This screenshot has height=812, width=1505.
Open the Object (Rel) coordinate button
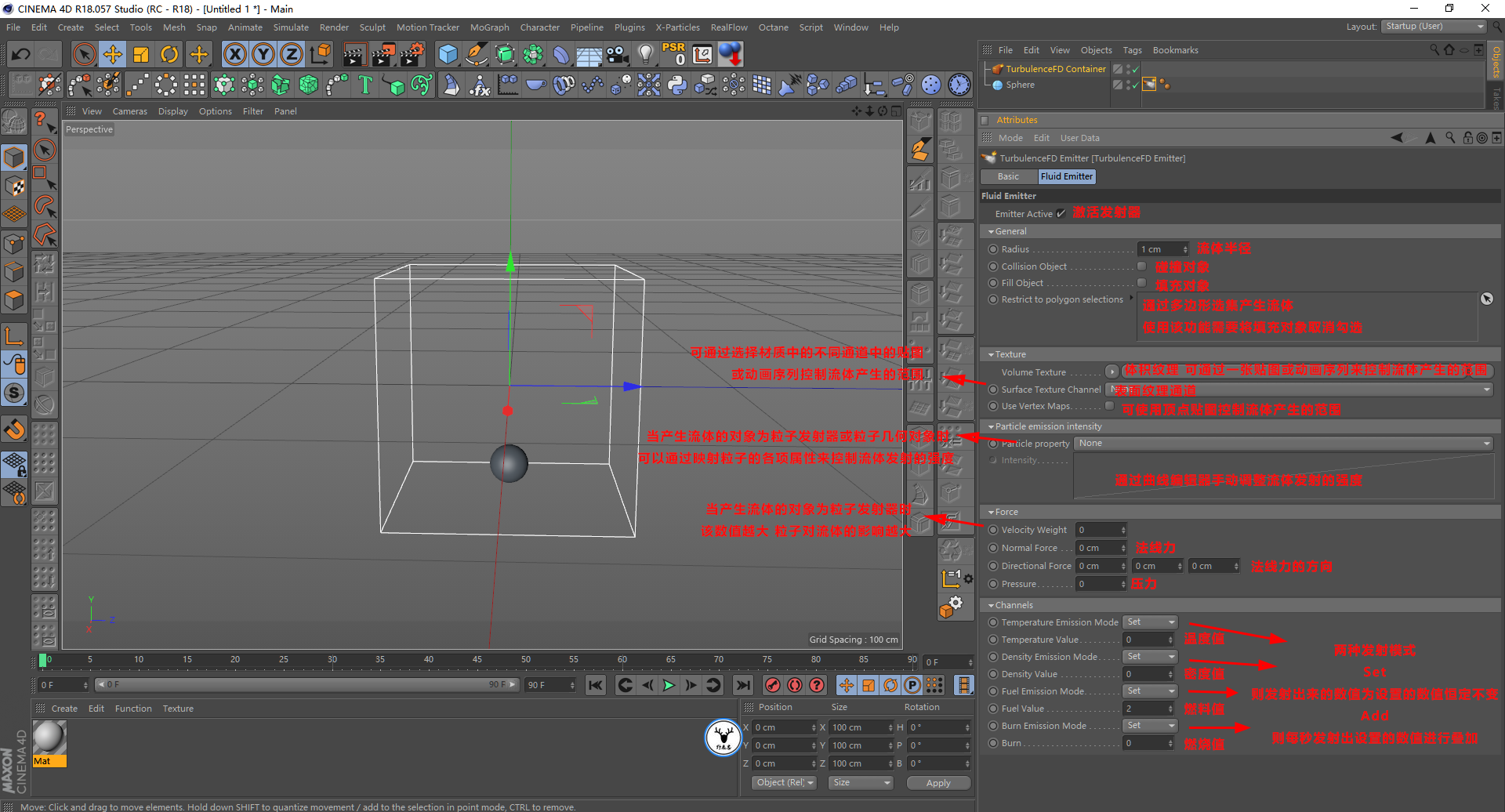[784, 783]
